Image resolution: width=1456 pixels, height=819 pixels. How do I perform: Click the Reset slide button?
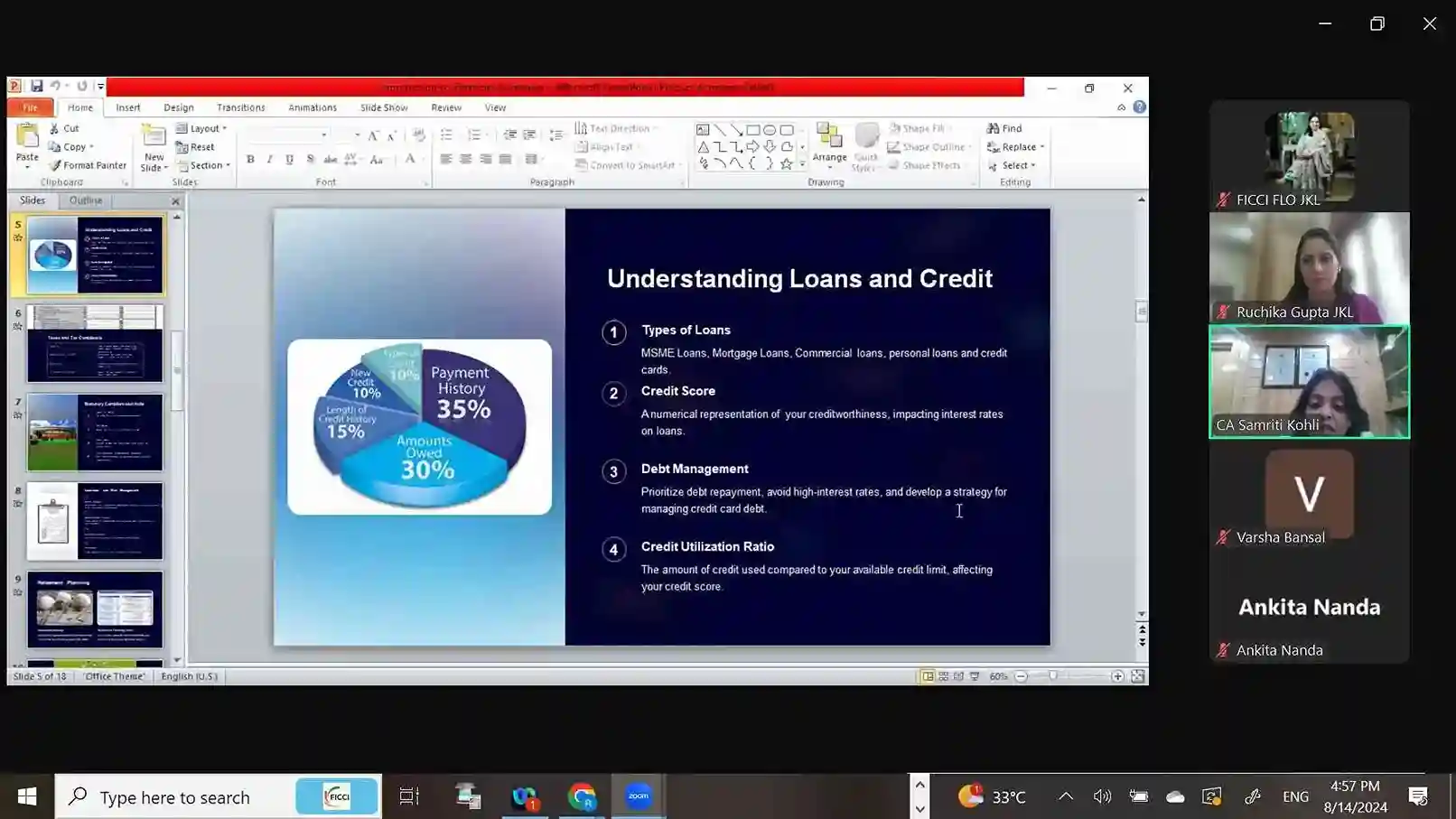click(196, 147)
